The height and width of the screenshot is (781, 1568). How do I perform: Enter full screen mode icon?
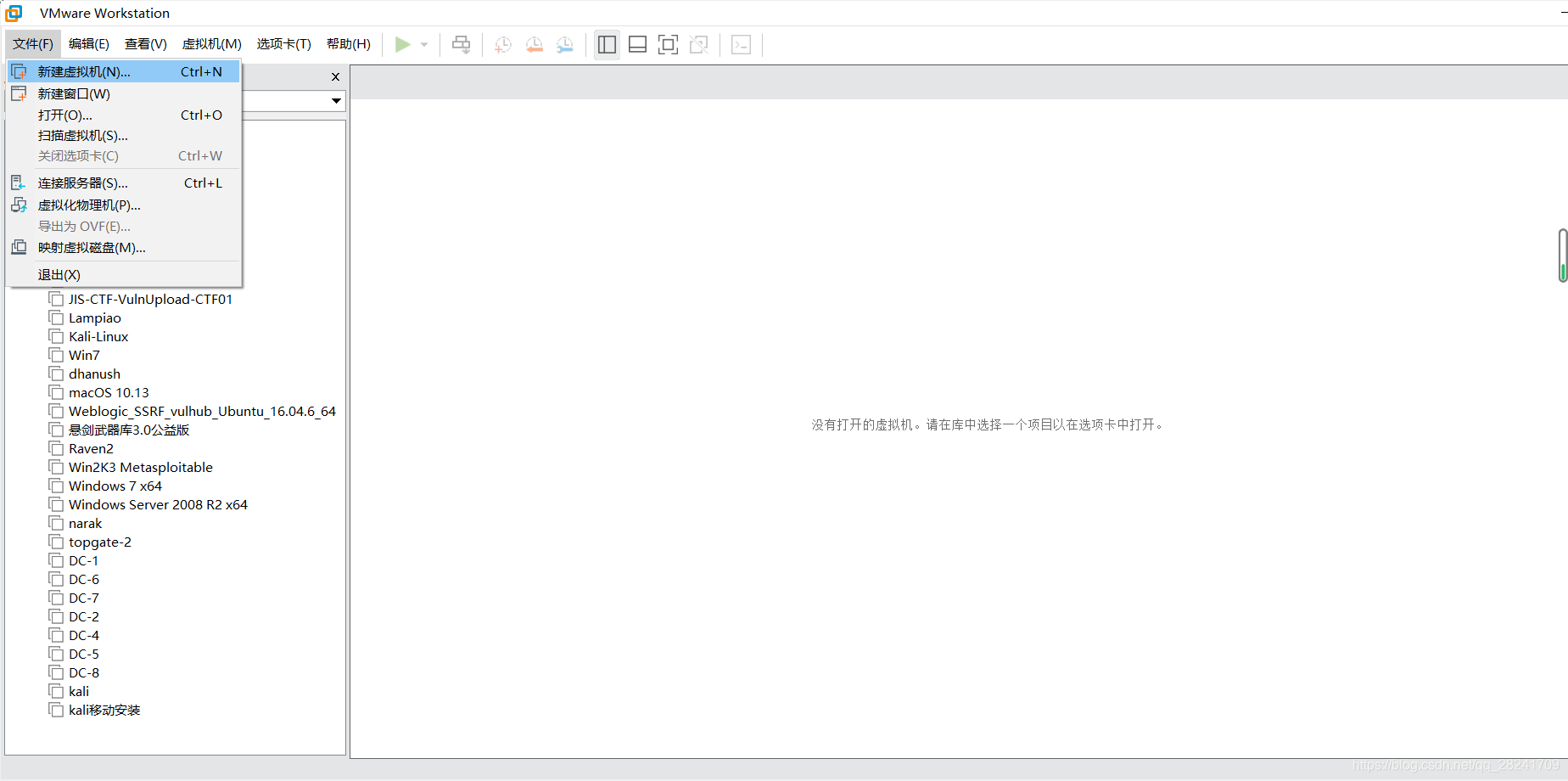click(x=669, y=45)
